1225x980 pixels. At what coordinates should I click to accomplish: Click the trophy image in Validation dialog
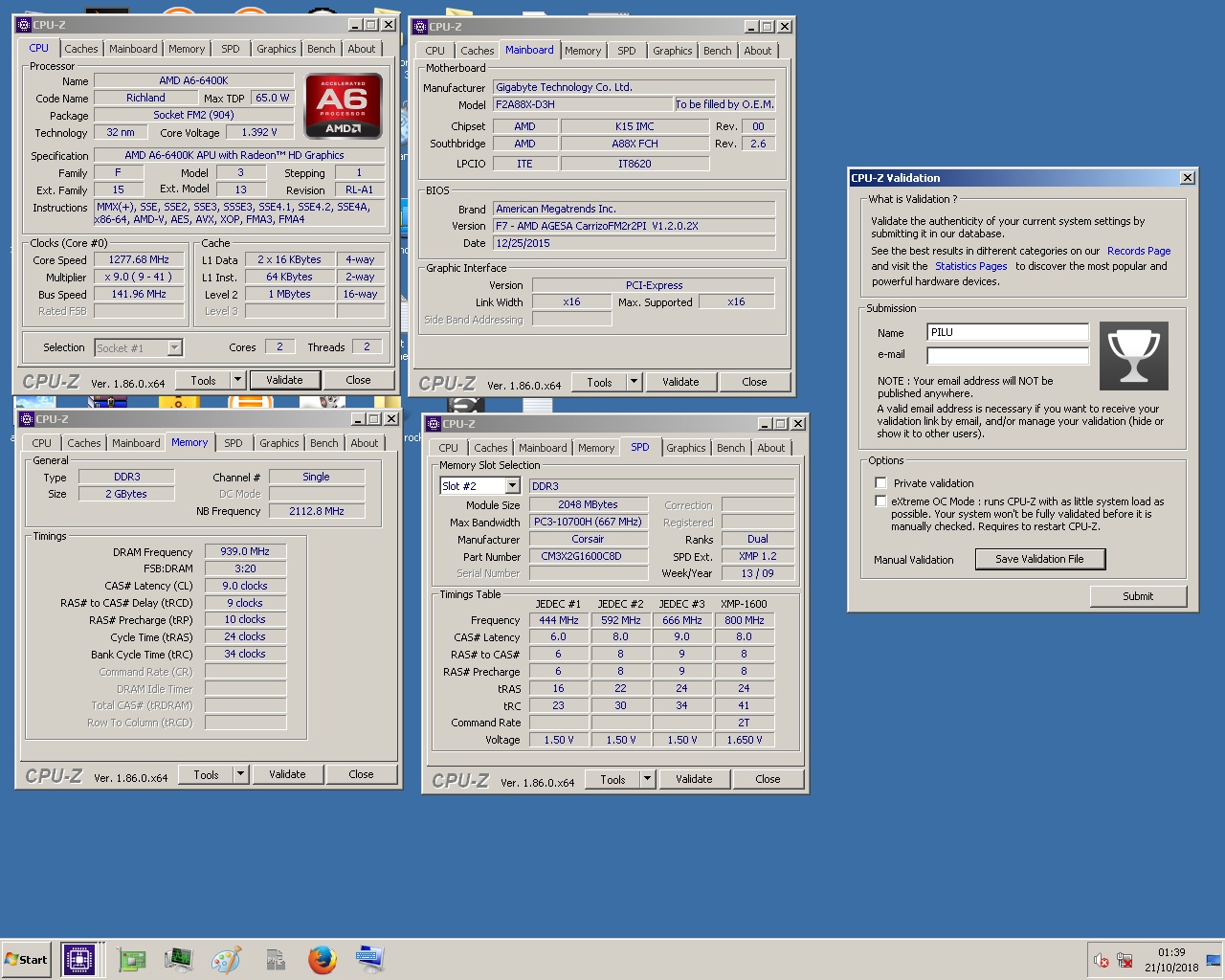click(1134, 356)
